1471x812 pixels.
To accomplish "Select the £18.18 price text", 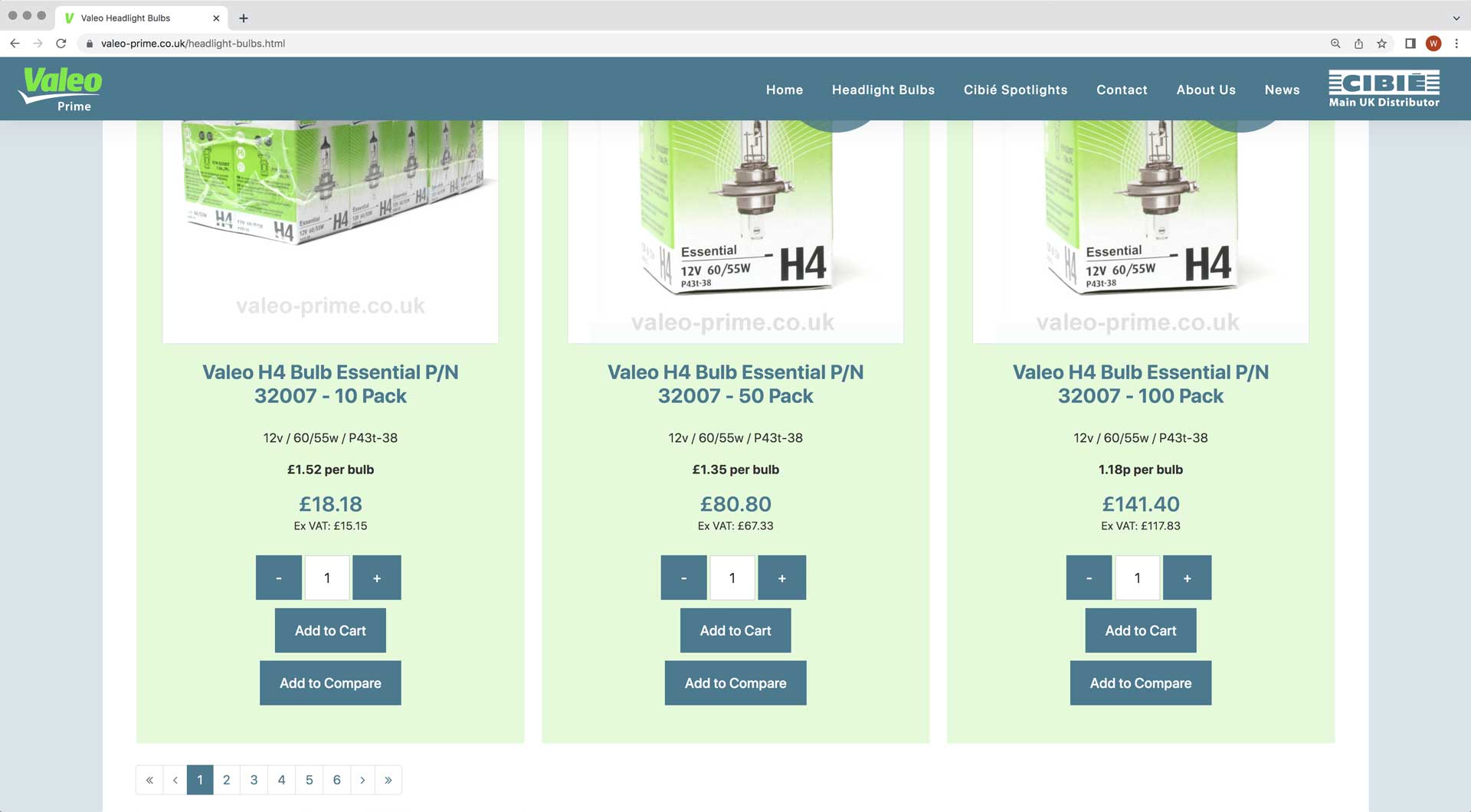I will (x=330, y=504).
